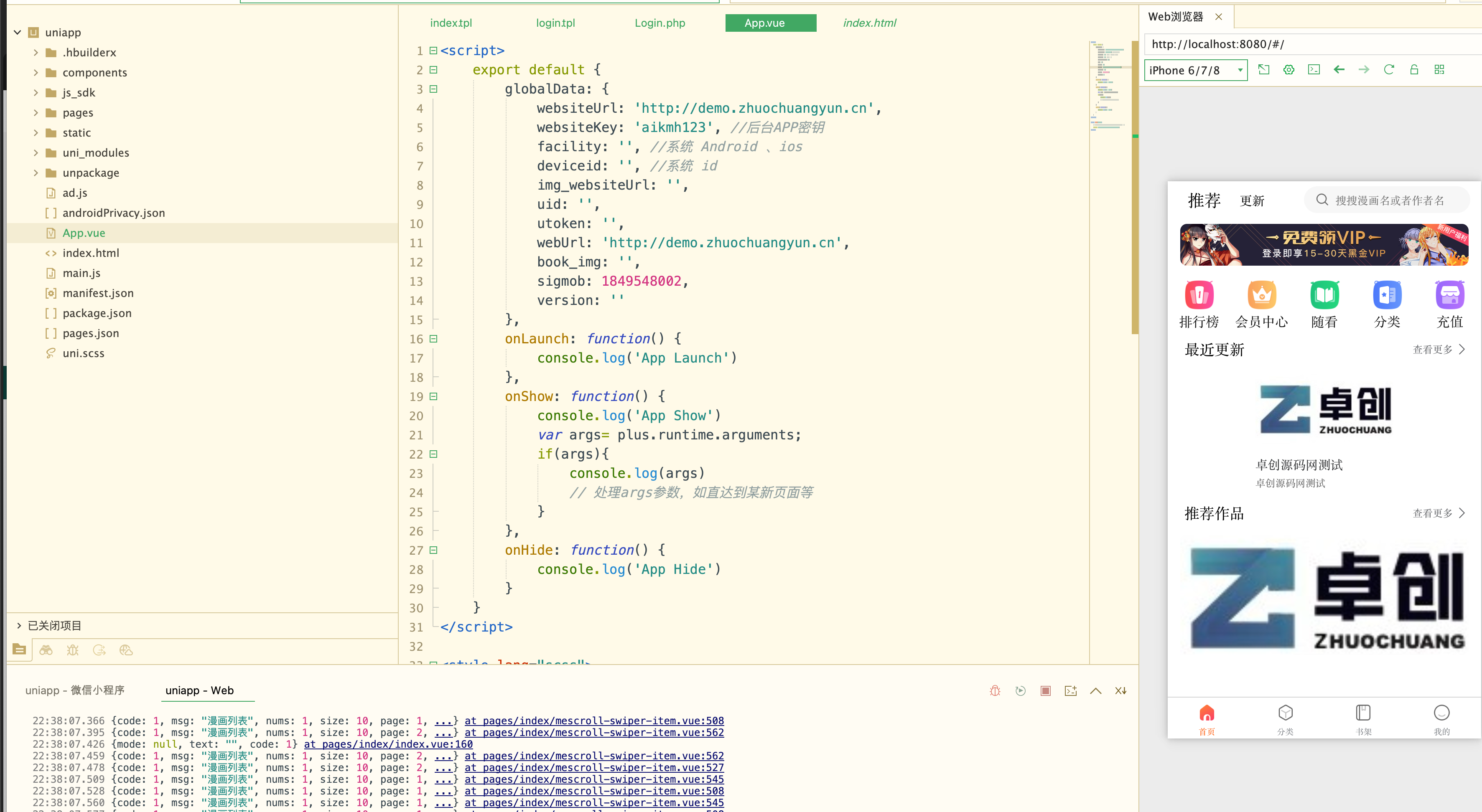Screen dimensions: 1482x812
Task: Switch to the Login.php editor tab
Action: pyautogui.click(x=660, y=23)
